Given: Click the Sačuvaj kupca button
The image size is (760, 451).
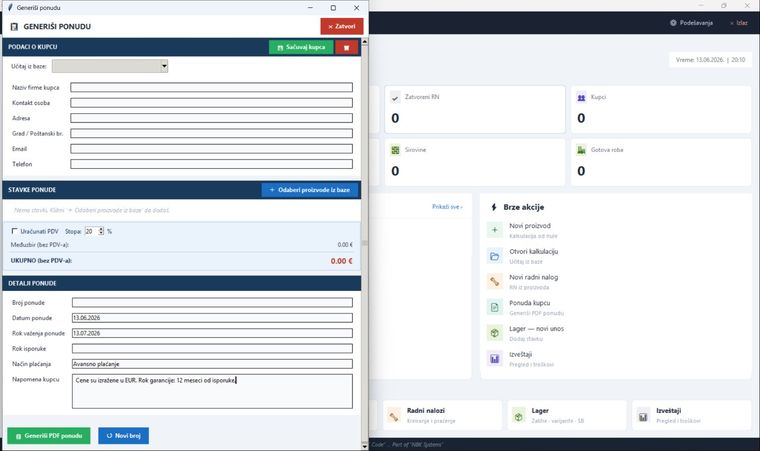Looking at the screenshot, I should tap(301, 48).
